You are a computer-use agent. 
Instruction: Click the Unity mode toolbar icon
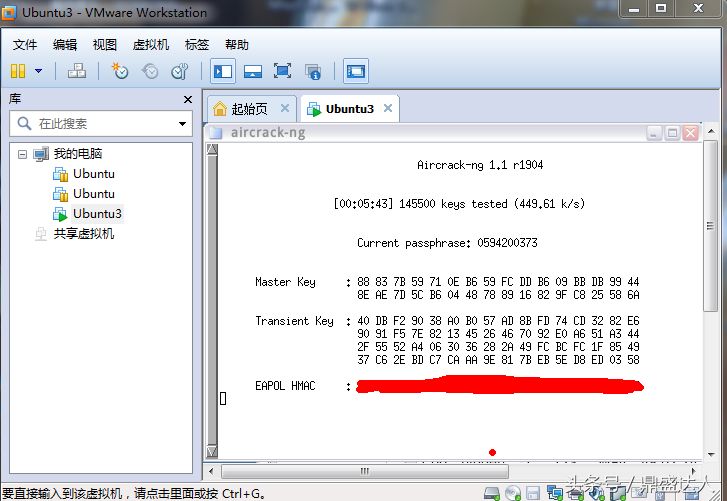point(313,71)
